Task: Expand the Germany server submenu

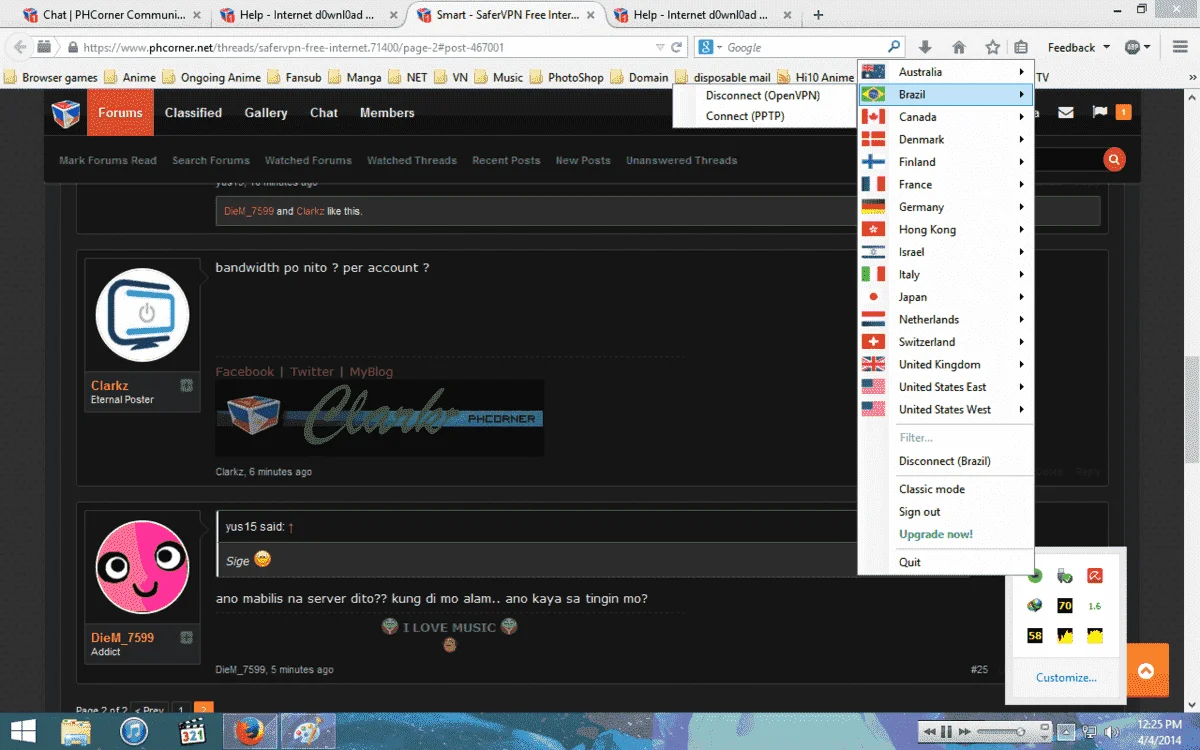Action: pyautogui.click(x=945, y=207)
